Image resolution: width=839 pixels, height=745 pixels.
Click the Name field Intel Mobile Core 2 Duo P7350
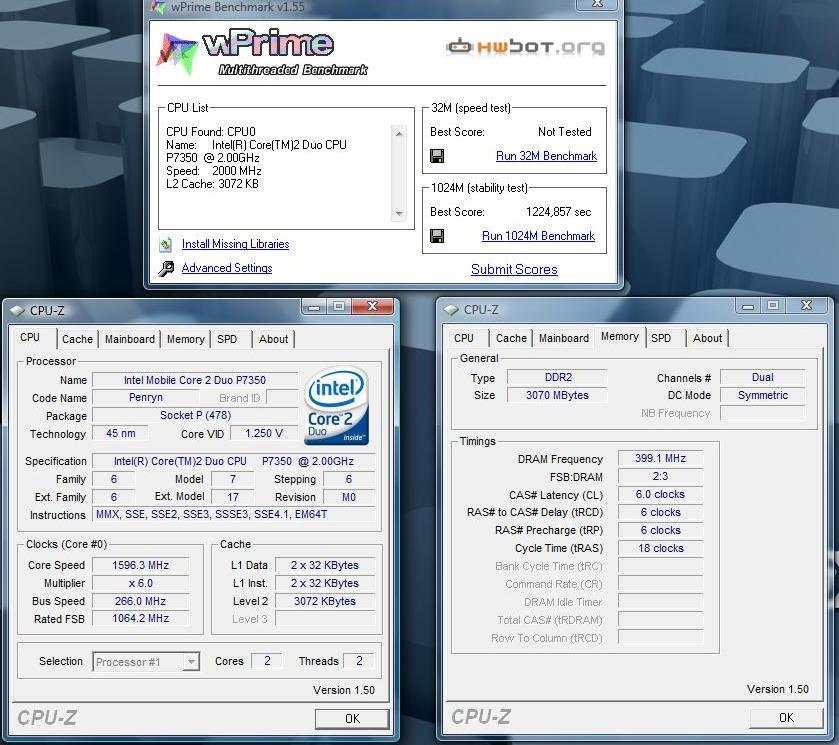[x=195, y=380]
